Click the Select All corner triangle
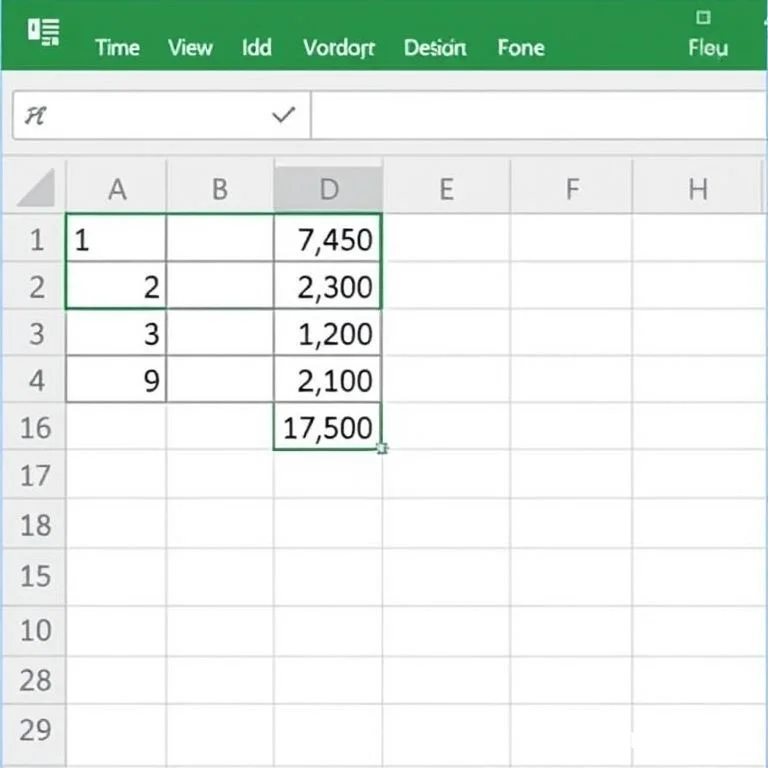The width and height of the screenshot is (768, 768). pyautogui.click(x=36, y=188)
